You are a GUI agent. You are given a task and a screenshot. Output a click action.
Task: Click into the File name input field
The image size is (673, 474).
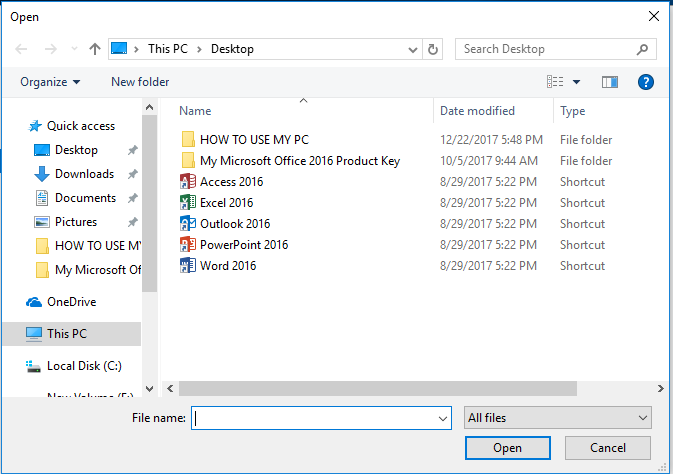pos(321,418)
